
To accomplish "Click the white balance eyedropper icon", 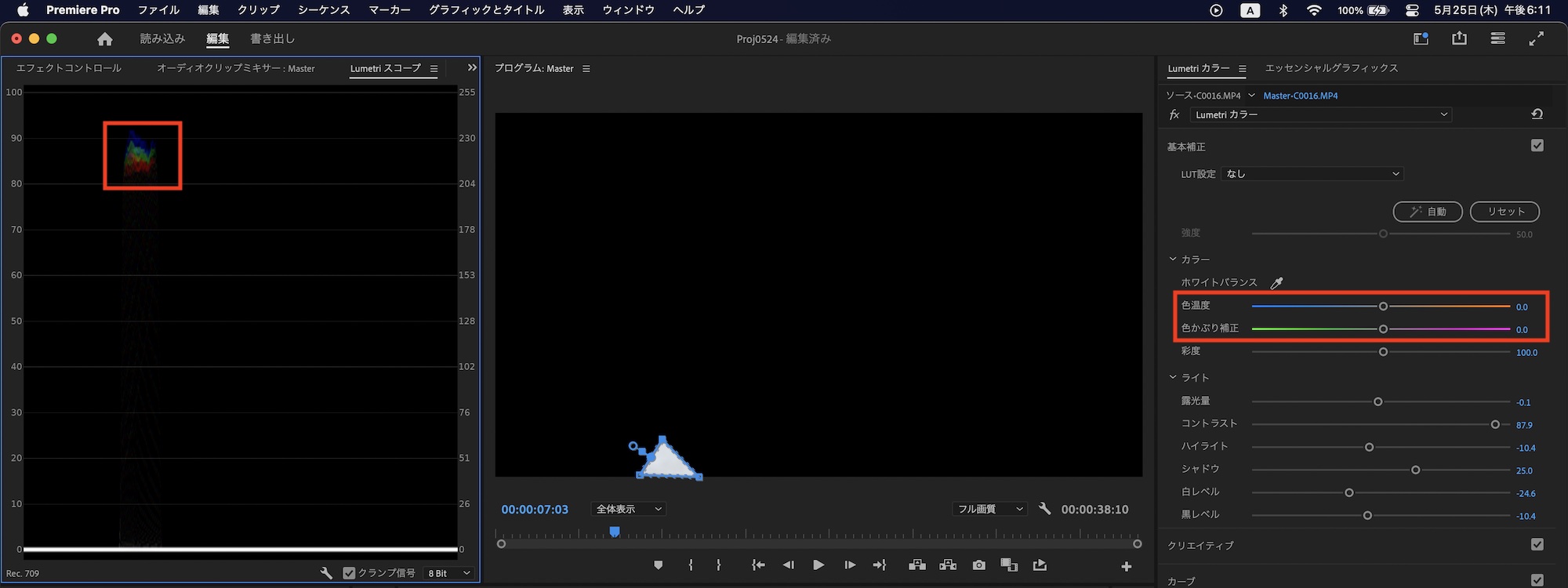I will (1276, 283).
